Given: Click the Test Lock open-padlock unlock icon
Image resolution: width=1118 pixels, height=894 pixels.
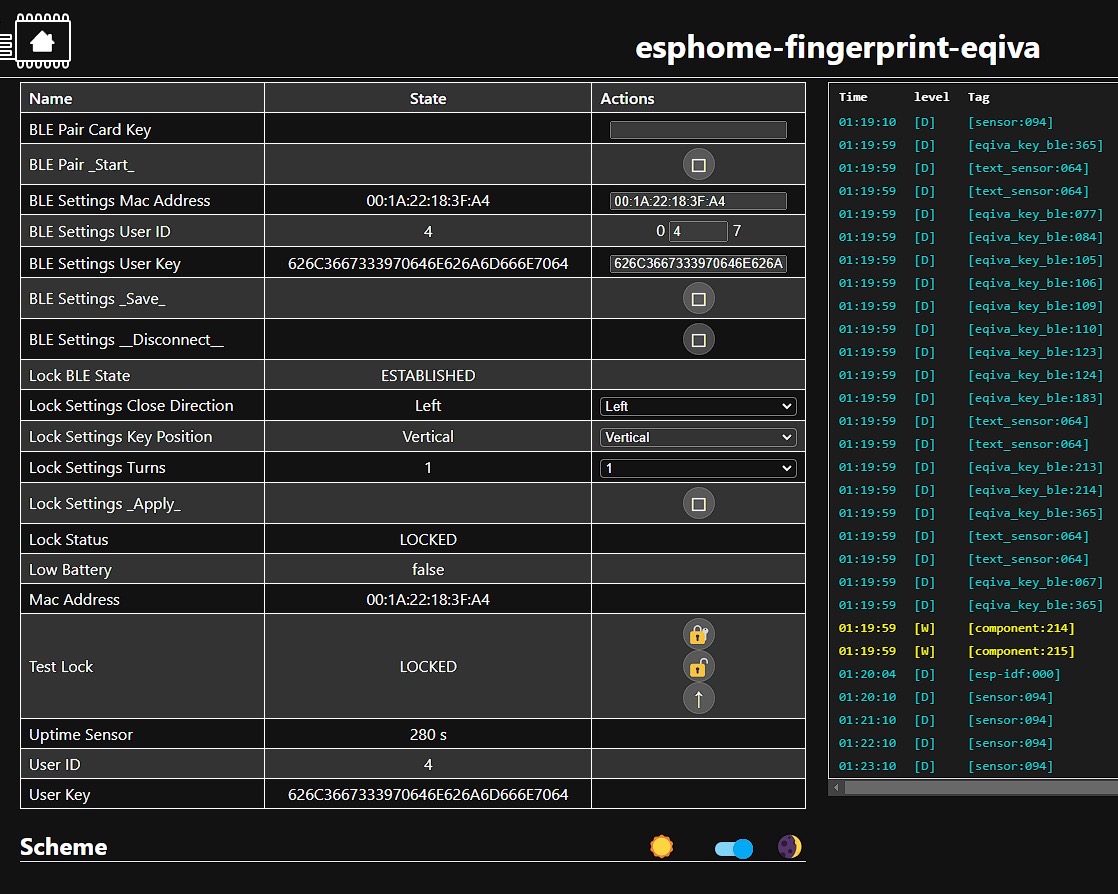Looking at the screenshot, I should (699, 667).
